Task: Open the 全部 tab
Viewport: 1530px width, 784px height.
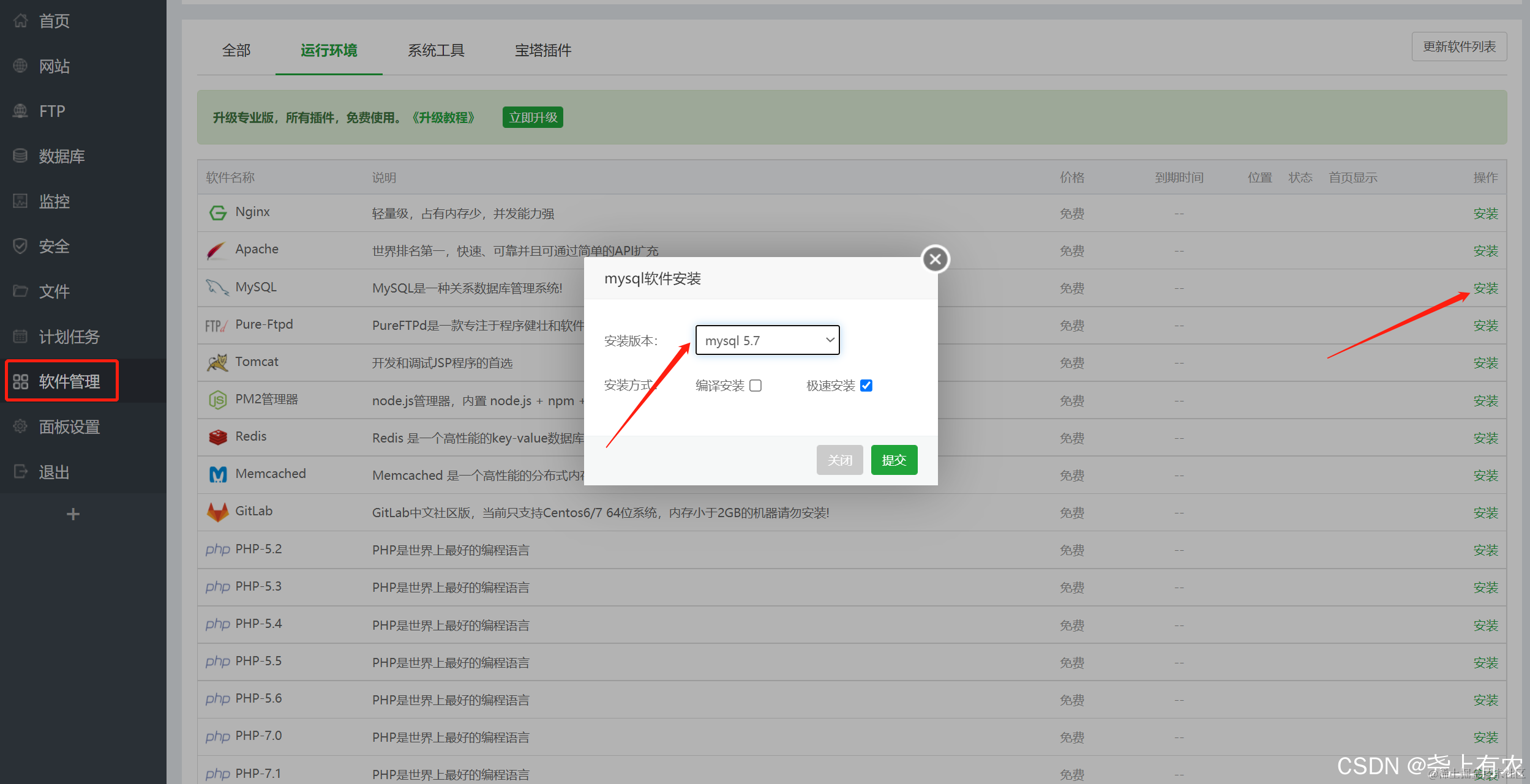Action: (236, 50)
